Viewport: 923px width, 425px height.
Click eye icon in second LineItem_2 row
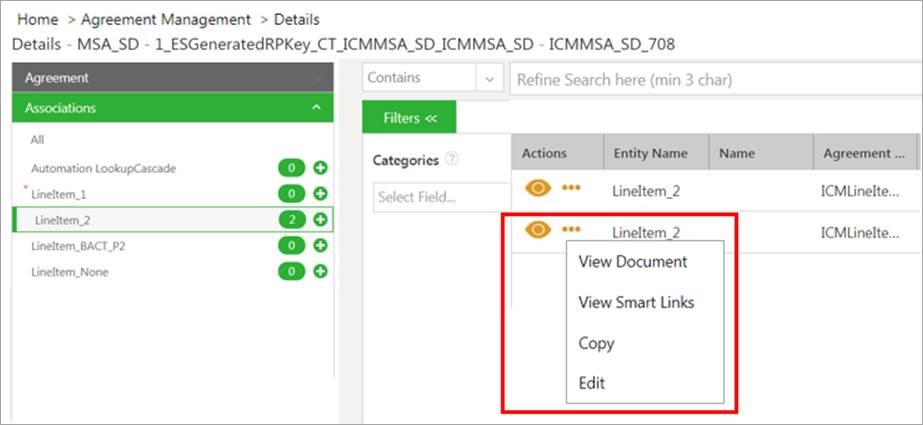pyautogui.click(x=538, y=230)
